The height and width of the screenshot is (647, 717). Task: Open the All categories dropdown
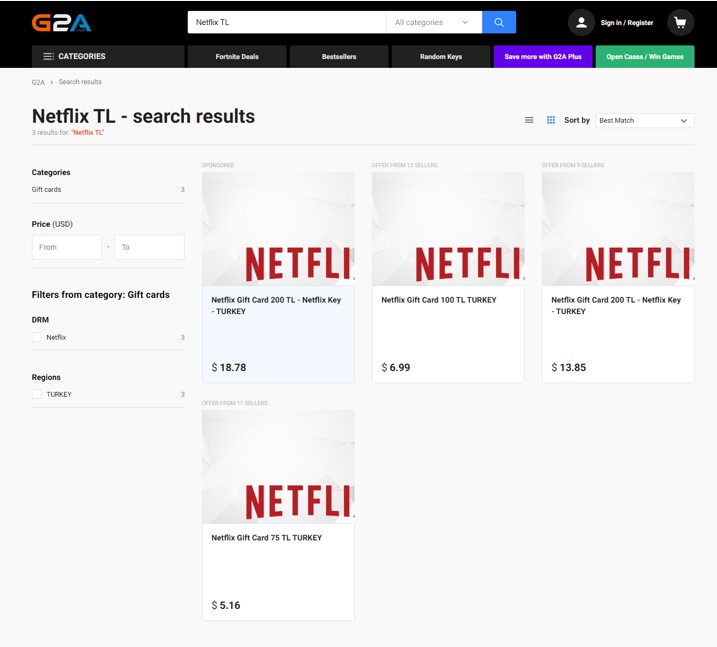pos(433,22)
